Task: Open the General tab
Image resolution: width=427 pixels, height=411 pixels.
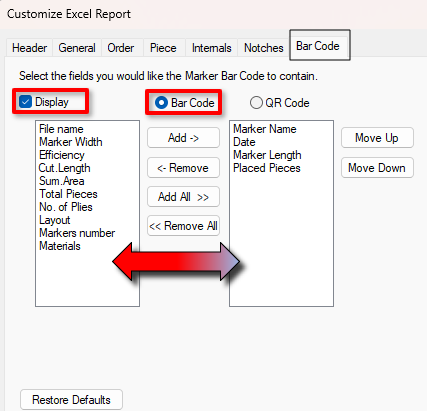Action: tap(77, 48)
